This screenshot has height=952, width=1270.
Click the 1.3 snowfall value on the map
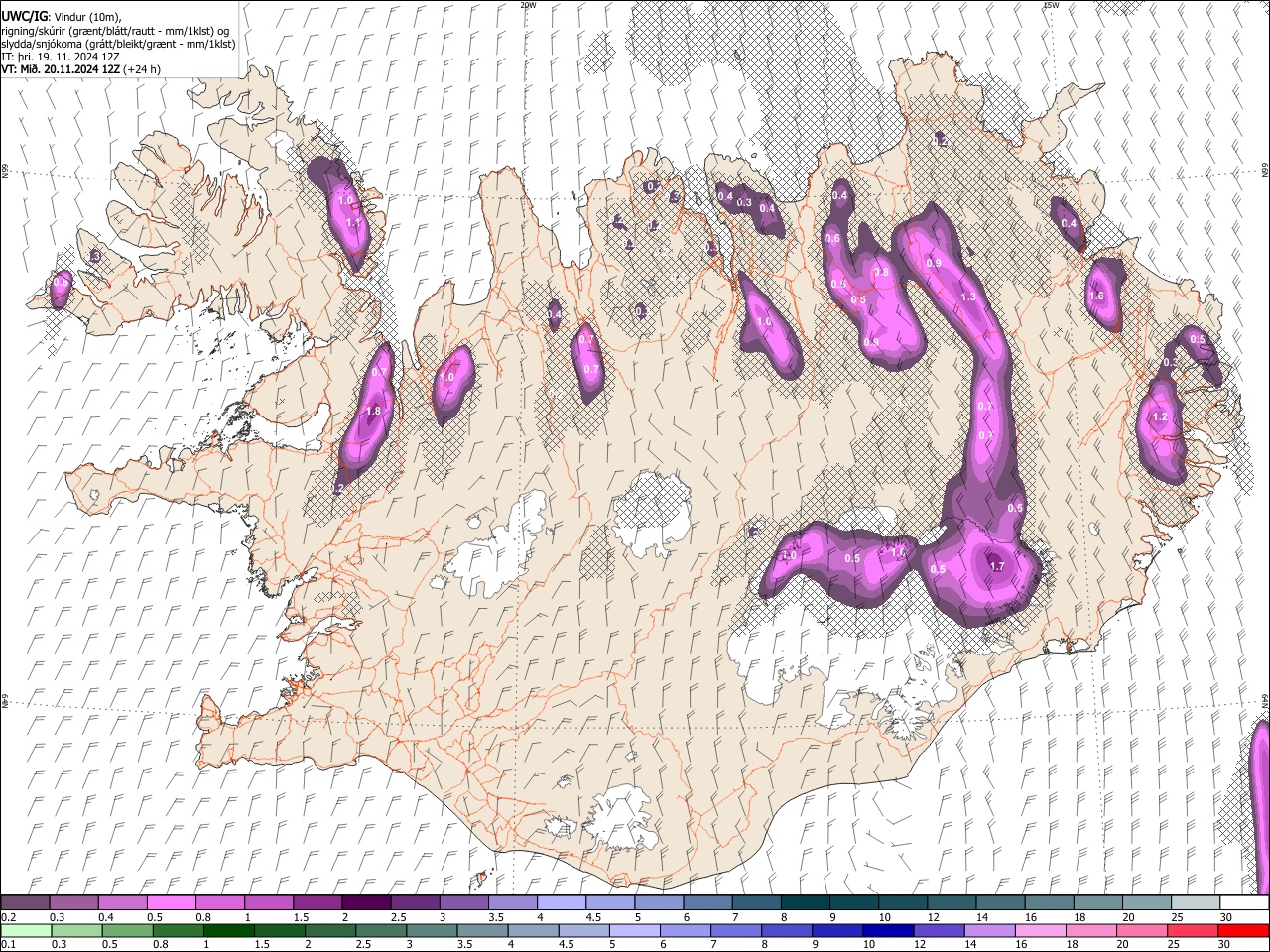tap(968, 297)
